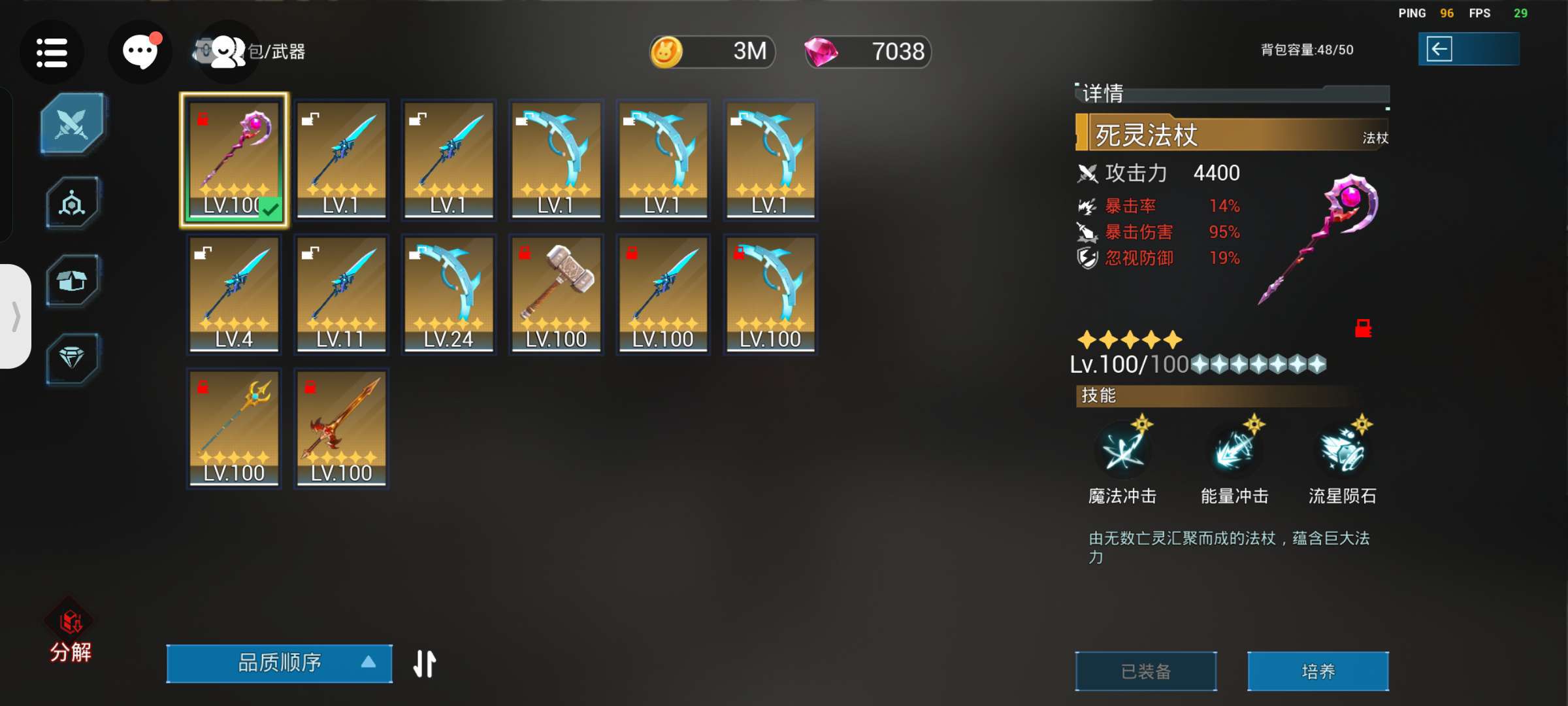
Task: Open the chat bubble with notification
Action: pyautogui.click(x=140, y=52)
